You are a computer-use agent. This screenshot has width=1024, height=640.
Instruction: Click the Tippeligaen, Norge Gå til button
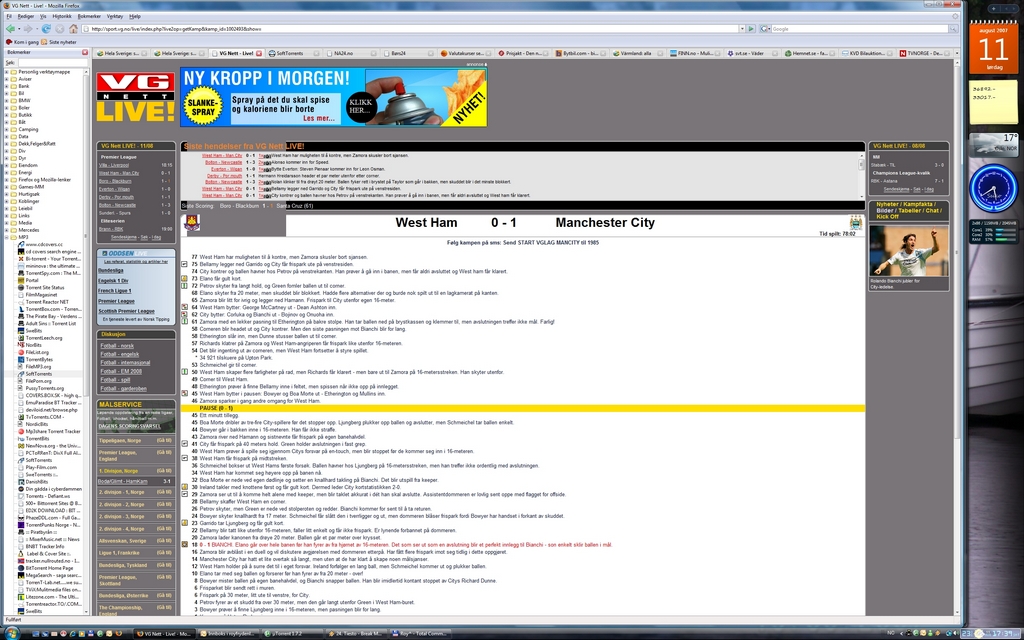[x=163, y=440]
